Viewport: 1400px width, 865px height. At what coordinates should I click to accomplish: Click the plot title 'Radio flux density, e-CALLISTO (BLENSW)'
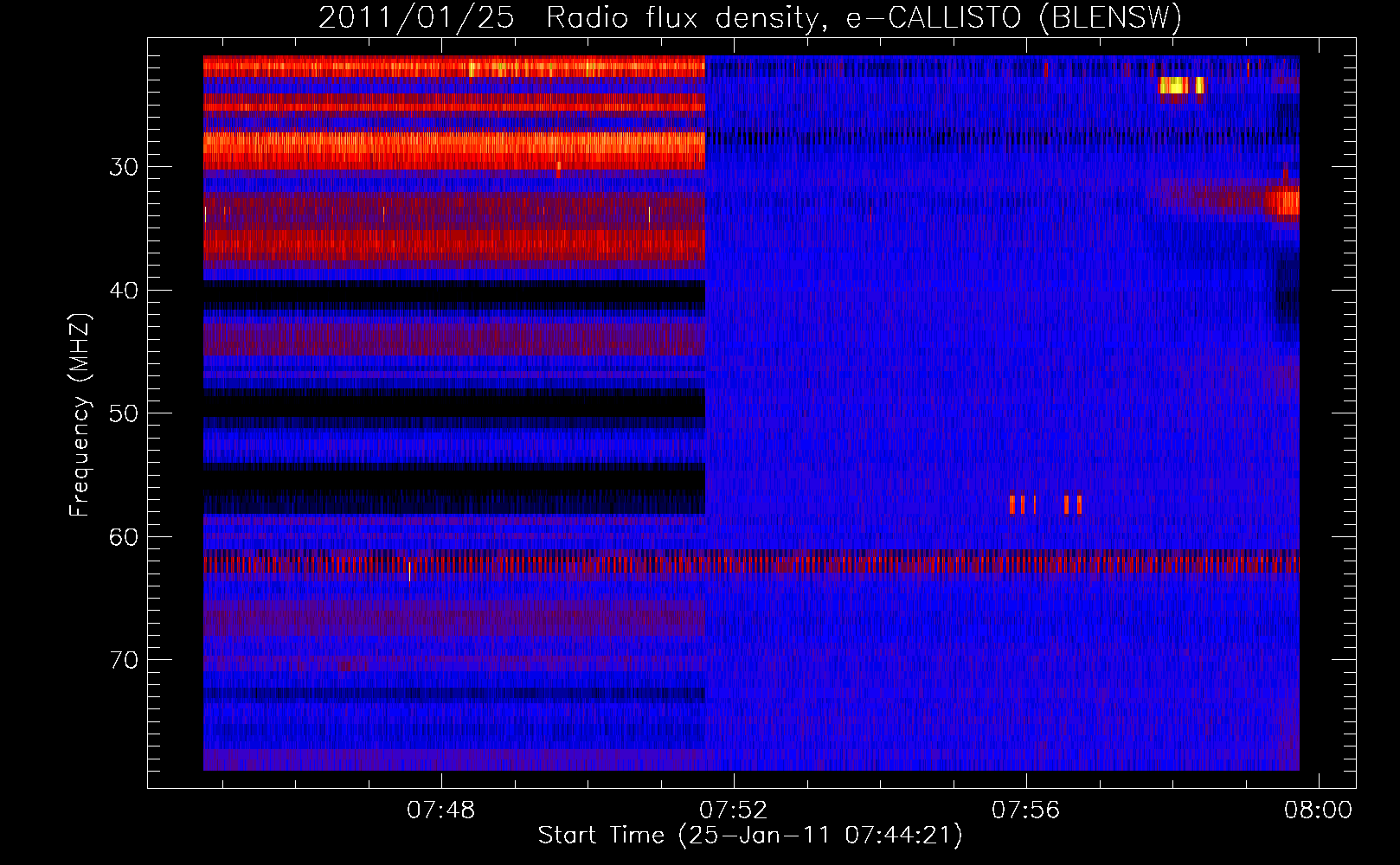[864, 18]
